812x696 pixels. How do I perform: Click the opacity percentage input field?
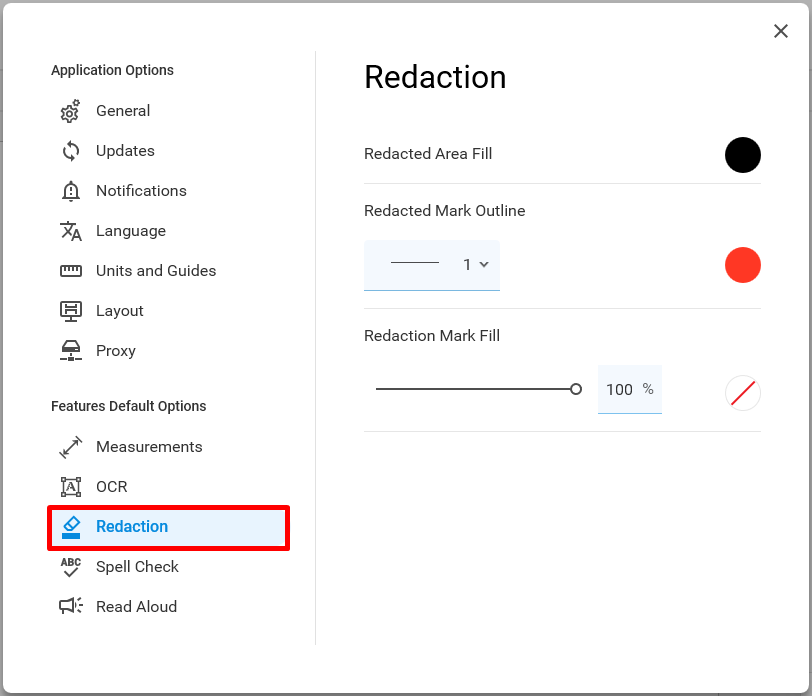pyautogui.click(x=629, y=389)
